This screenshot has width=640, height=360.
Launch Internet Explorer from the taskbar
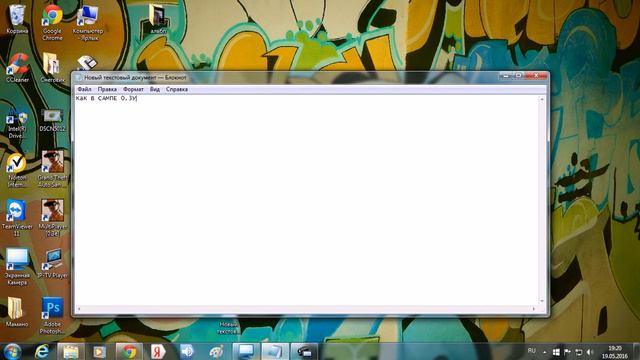pos(42,352)
